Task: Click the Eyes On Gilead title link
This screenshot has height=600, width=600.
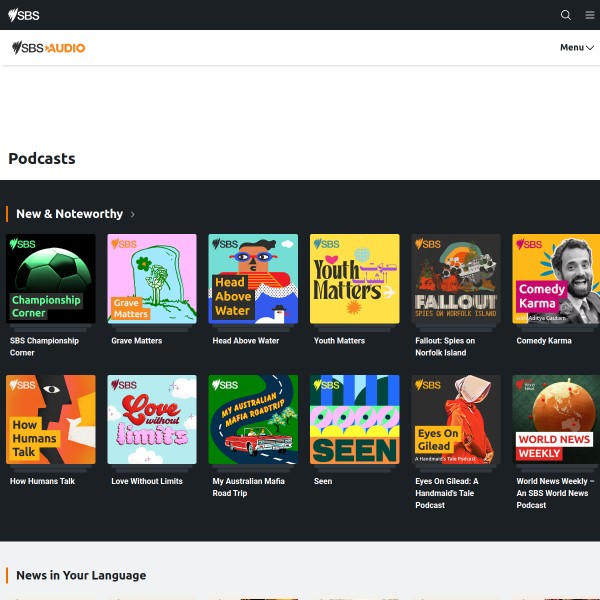Action: click(x=448, y=493)
